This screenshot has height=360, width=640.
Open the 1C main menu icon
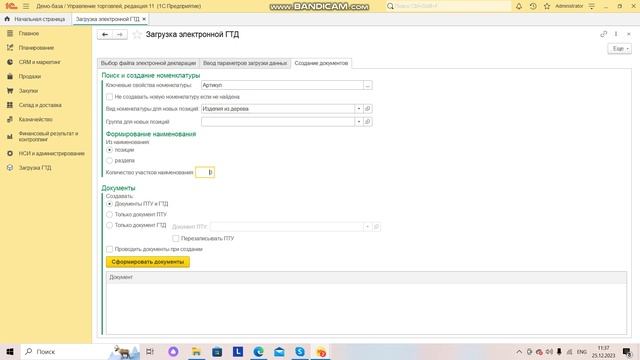11,6
